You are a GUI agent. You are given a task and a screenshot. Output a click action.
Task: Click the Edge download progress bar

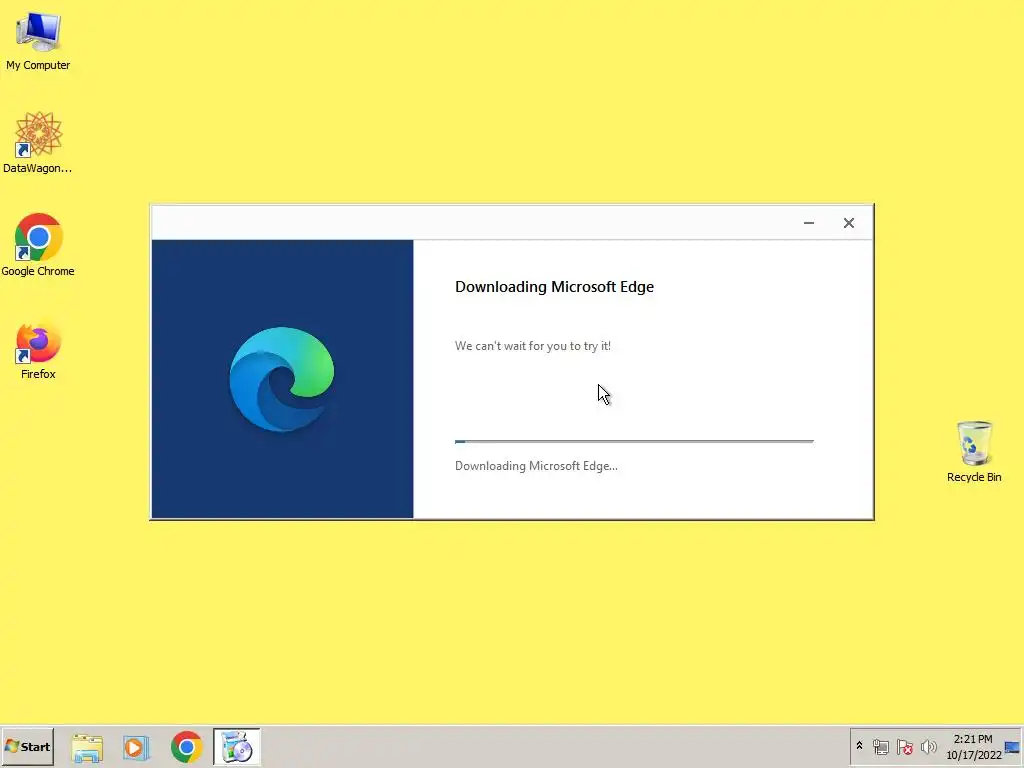tap(634, 441)
